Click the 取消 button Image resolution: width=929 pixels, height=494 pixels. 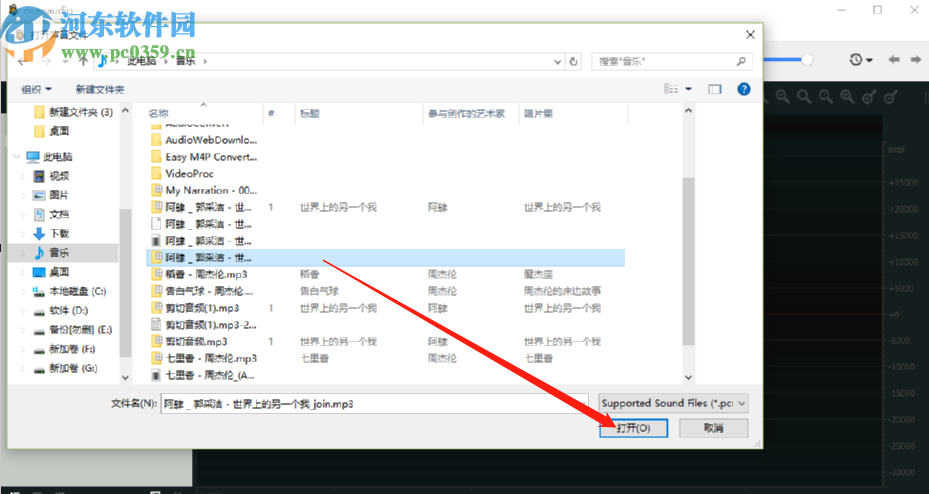click(713, 428)
